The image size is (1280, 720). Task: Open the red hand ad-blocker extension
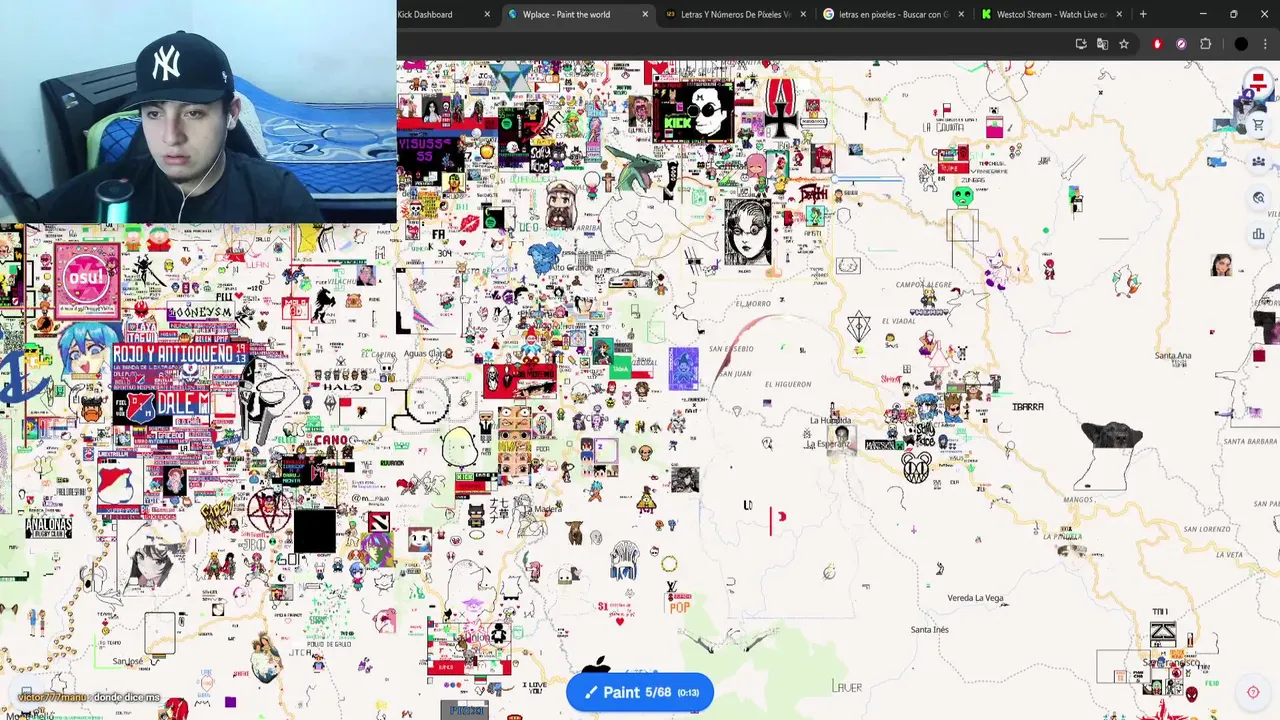[1157, 44]
